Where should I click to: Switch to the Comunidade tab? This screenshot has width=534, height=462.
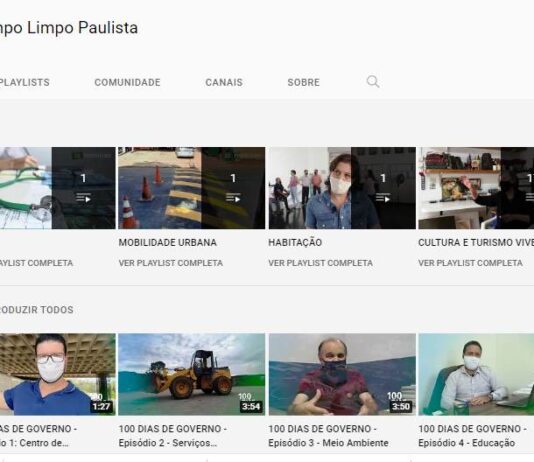tap(127, 82)
